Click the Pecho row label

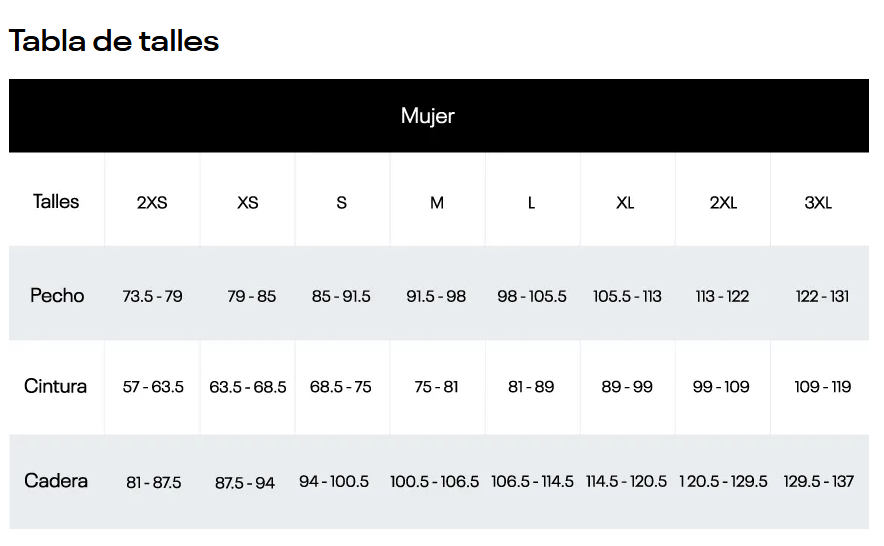click(x=57, y=296)
